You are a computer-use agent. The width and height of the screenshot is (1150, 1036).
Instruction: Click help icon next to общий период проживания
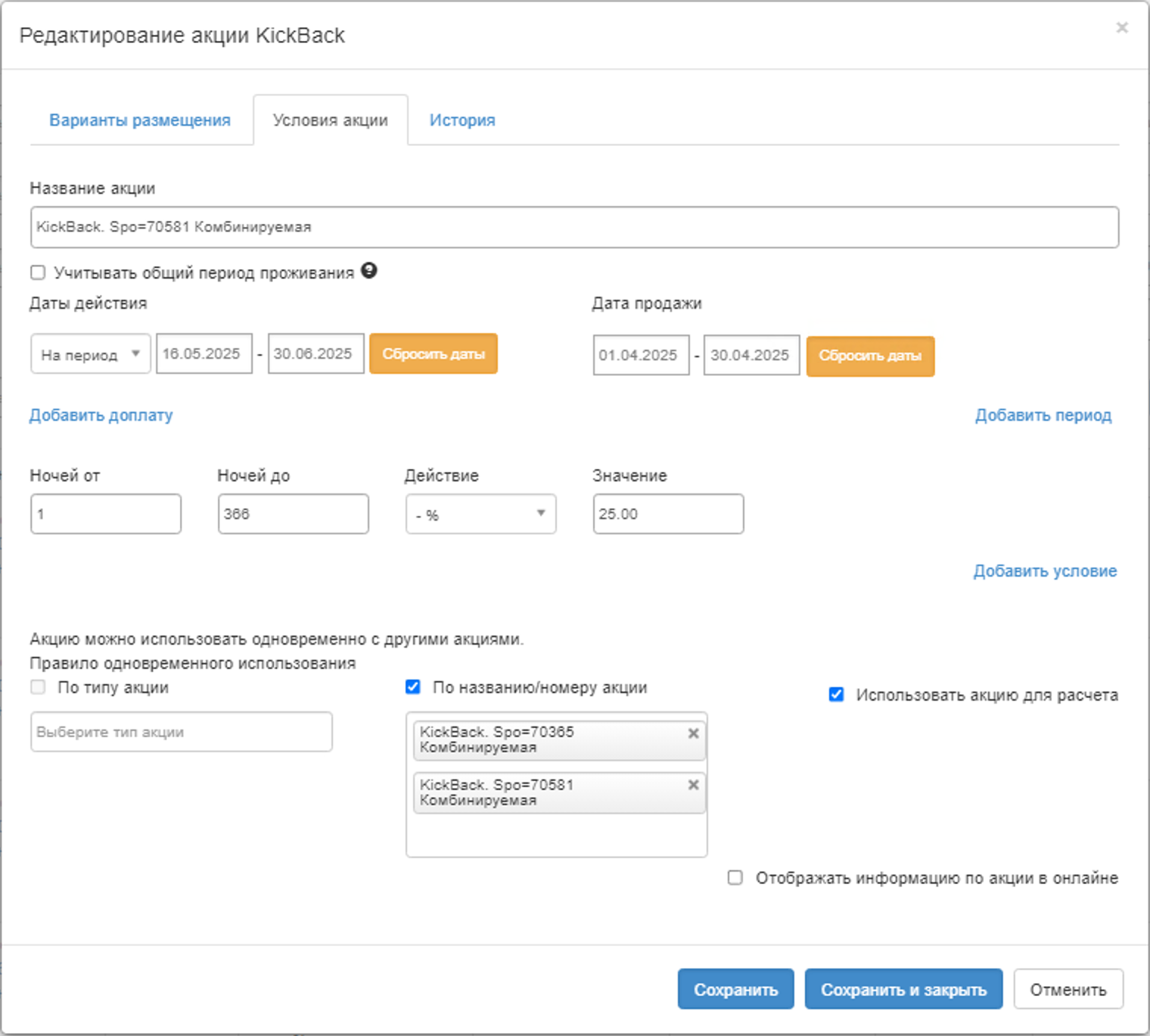[x=368, y=271]
